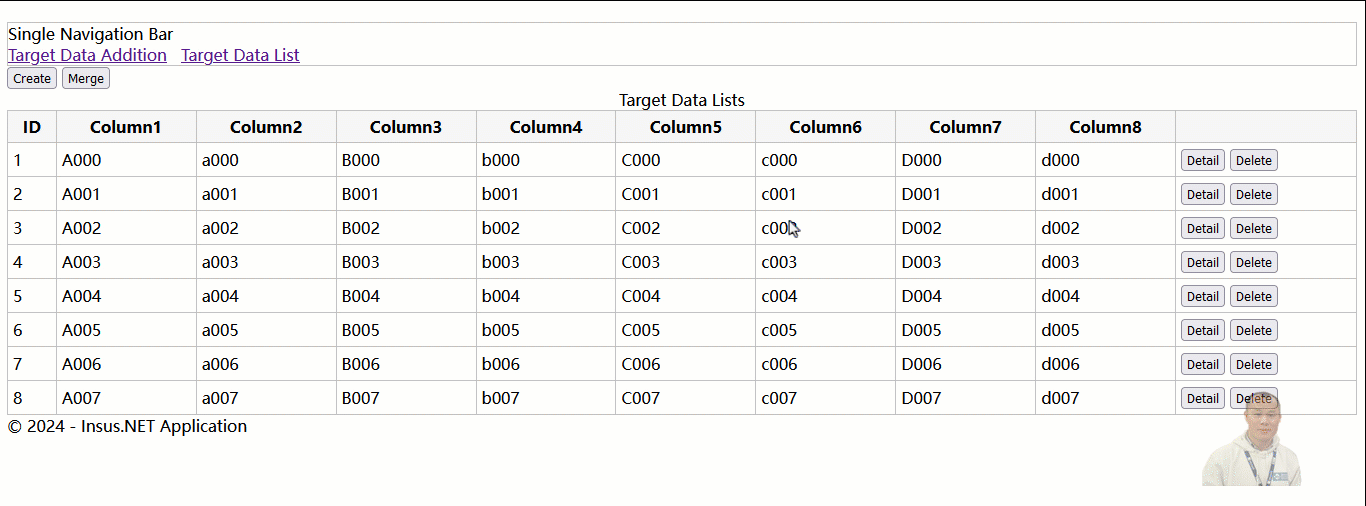Open Detail for row A006
Screen dimensions: 1366x506
tap(1203, 364)
